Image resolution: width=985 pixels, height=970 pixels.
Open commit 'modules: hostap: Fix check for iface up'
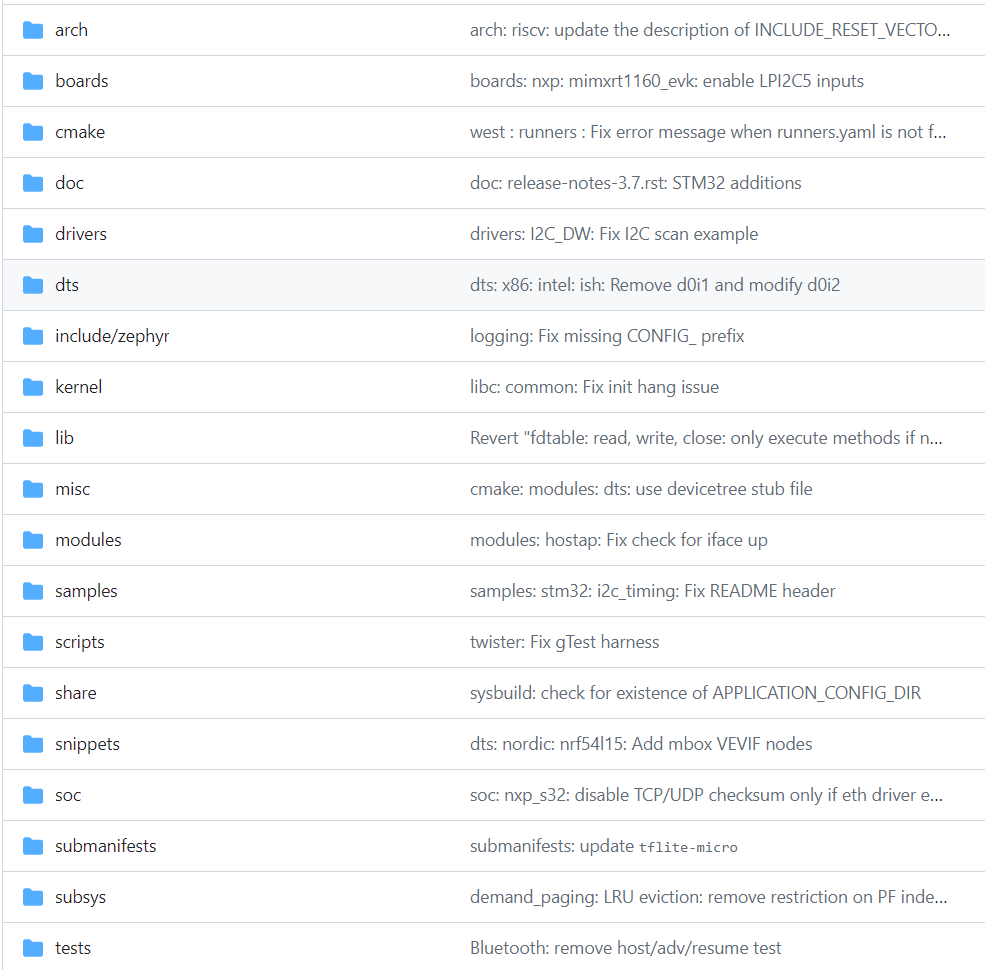tap(619, 540)
